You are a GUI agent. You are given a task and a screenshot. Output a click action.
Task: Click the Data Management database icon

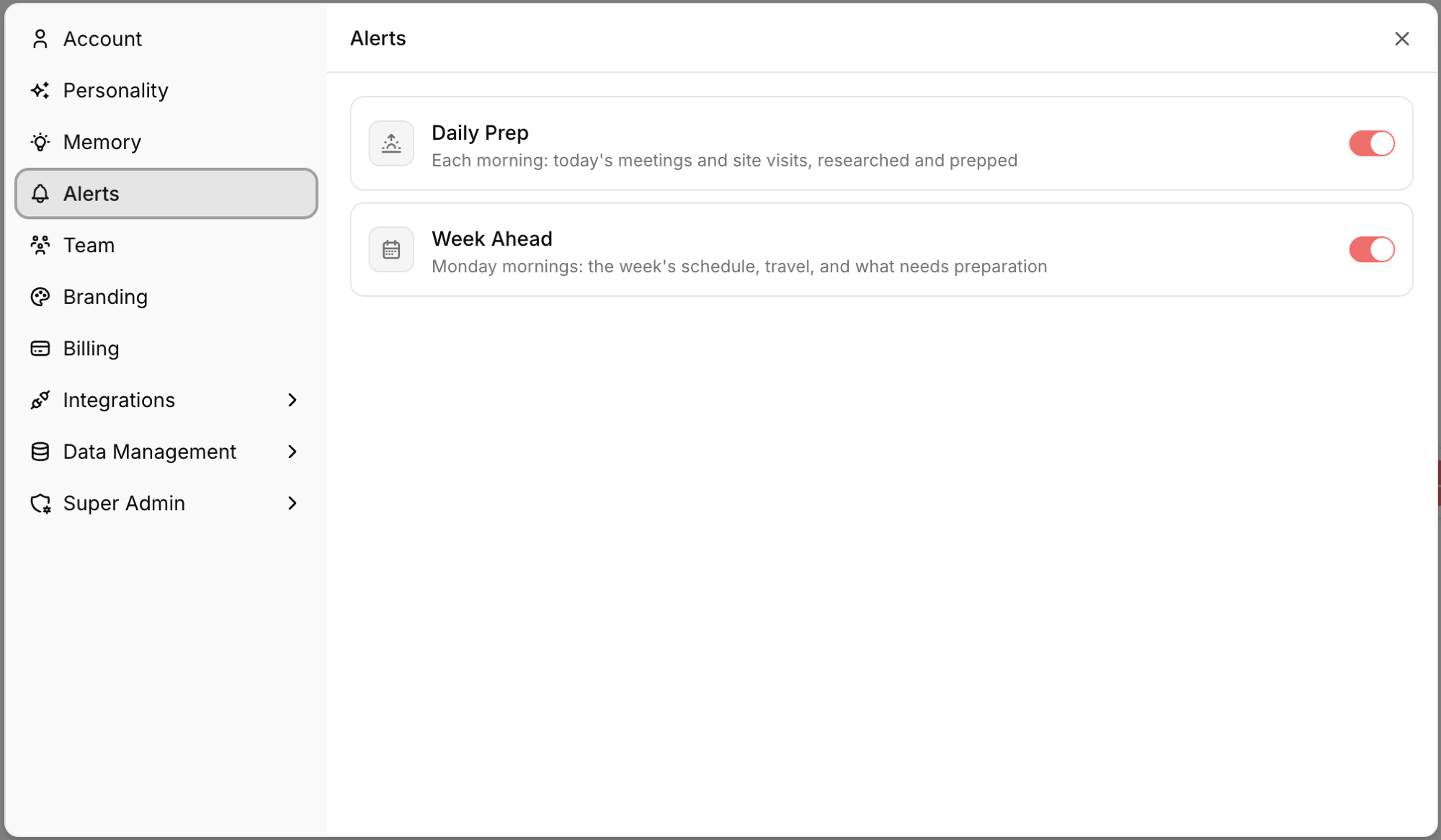40,452
